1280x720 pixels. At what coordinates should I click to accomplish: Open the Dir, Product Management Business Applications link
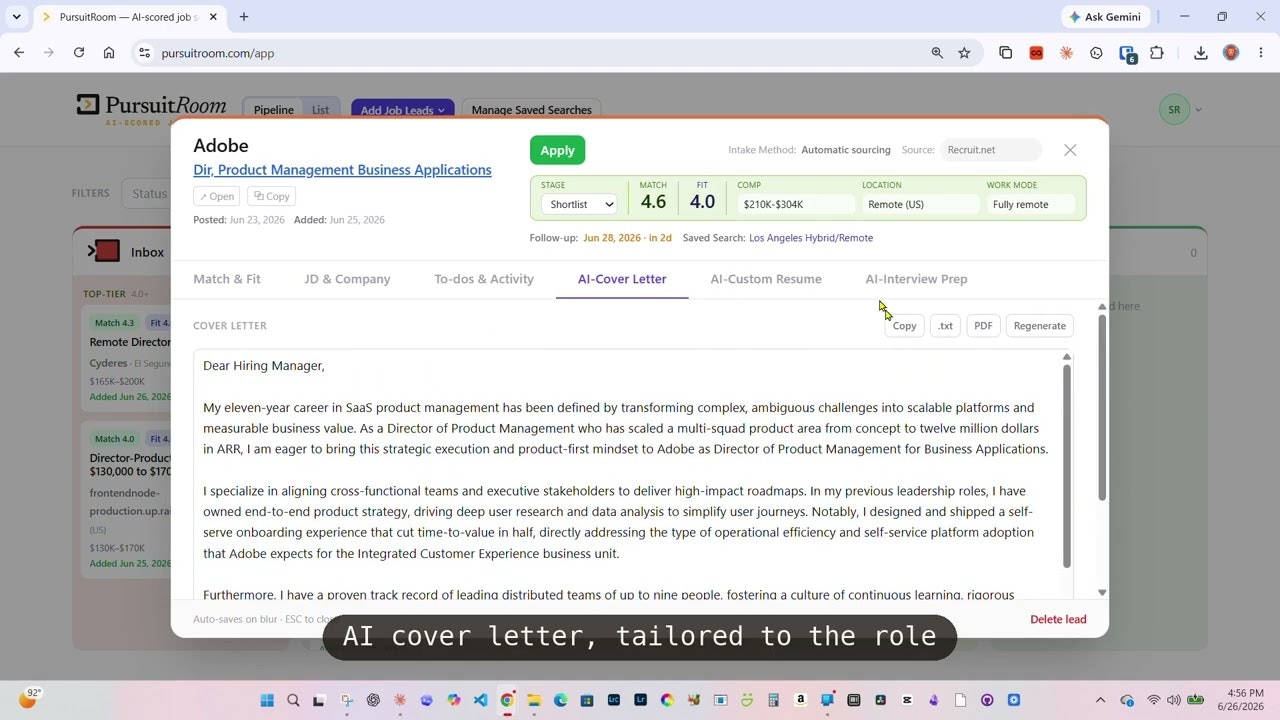click(342, 170)
